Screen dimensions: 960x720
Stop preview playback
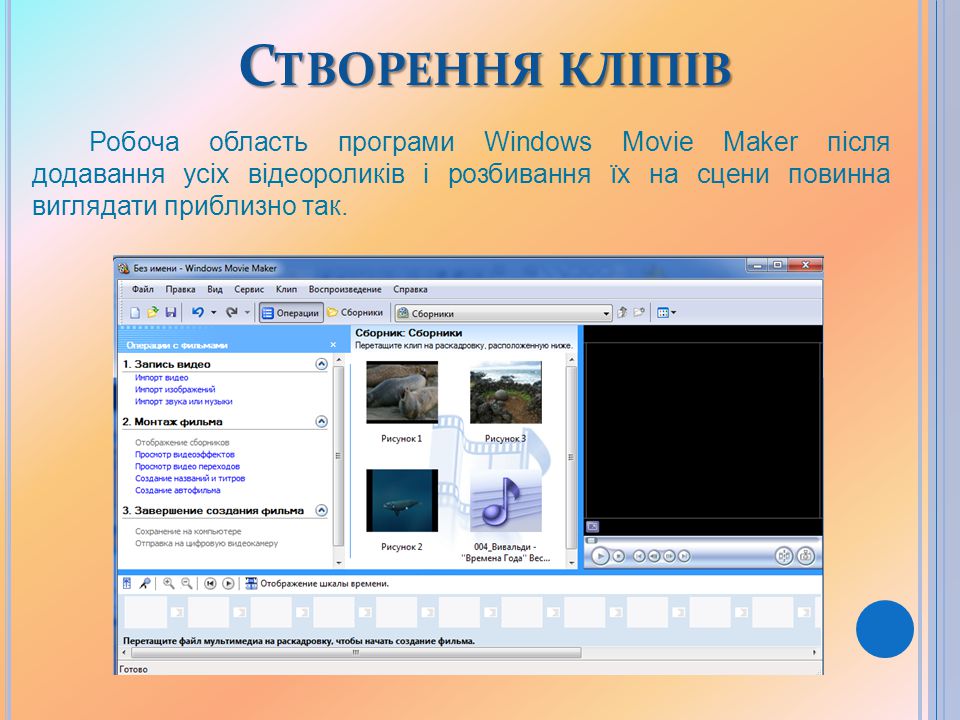619,556
